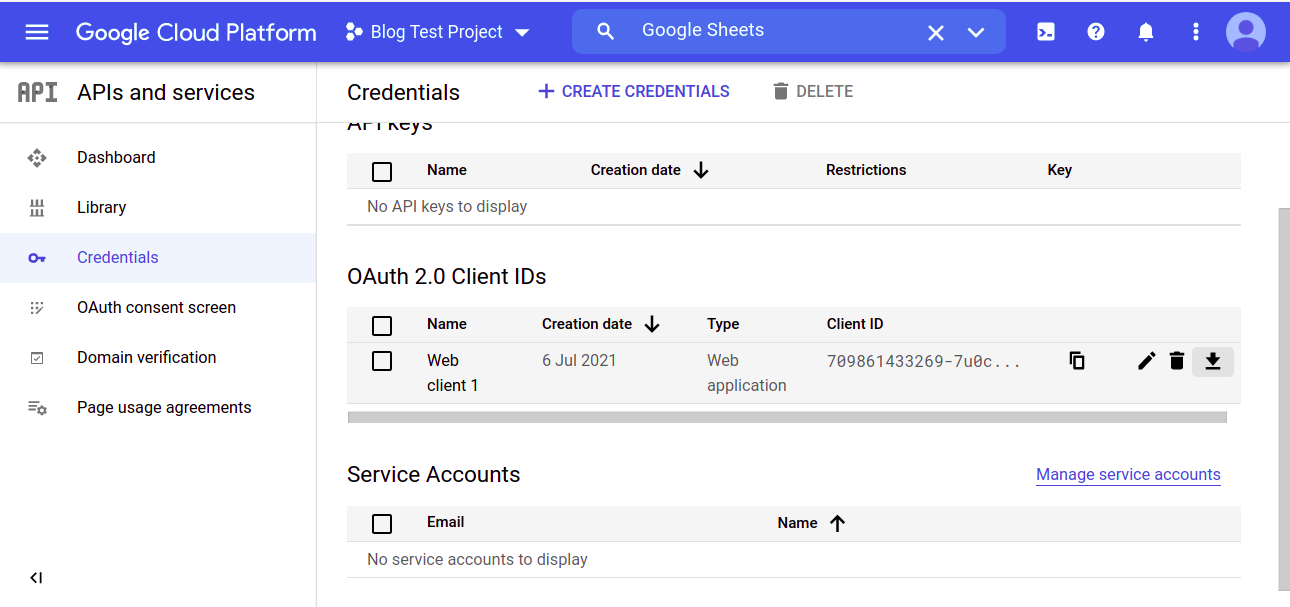Open OAuth consent screen page

click(x=156, y=307)
